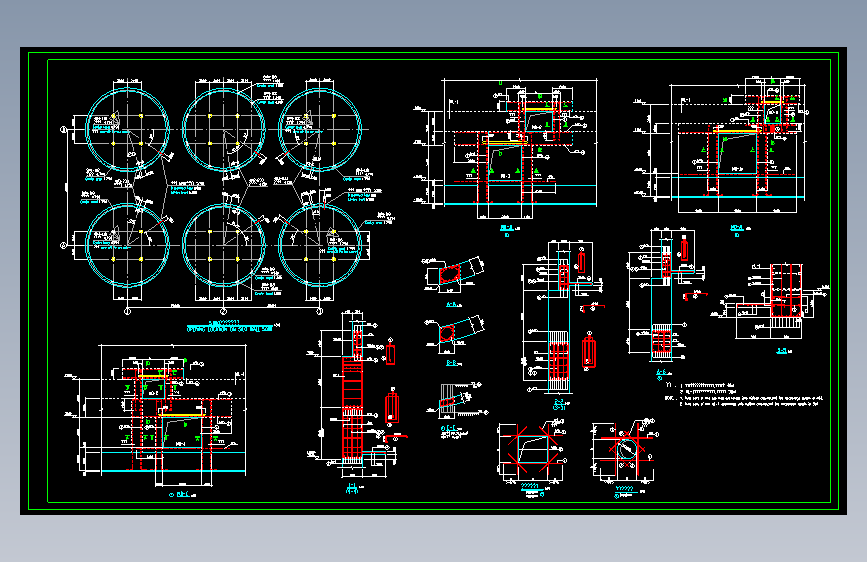Viewport: 867px width, 562px height.
Task: Click the lower row axis bubble left of plan
Action: tap(64, 245)
